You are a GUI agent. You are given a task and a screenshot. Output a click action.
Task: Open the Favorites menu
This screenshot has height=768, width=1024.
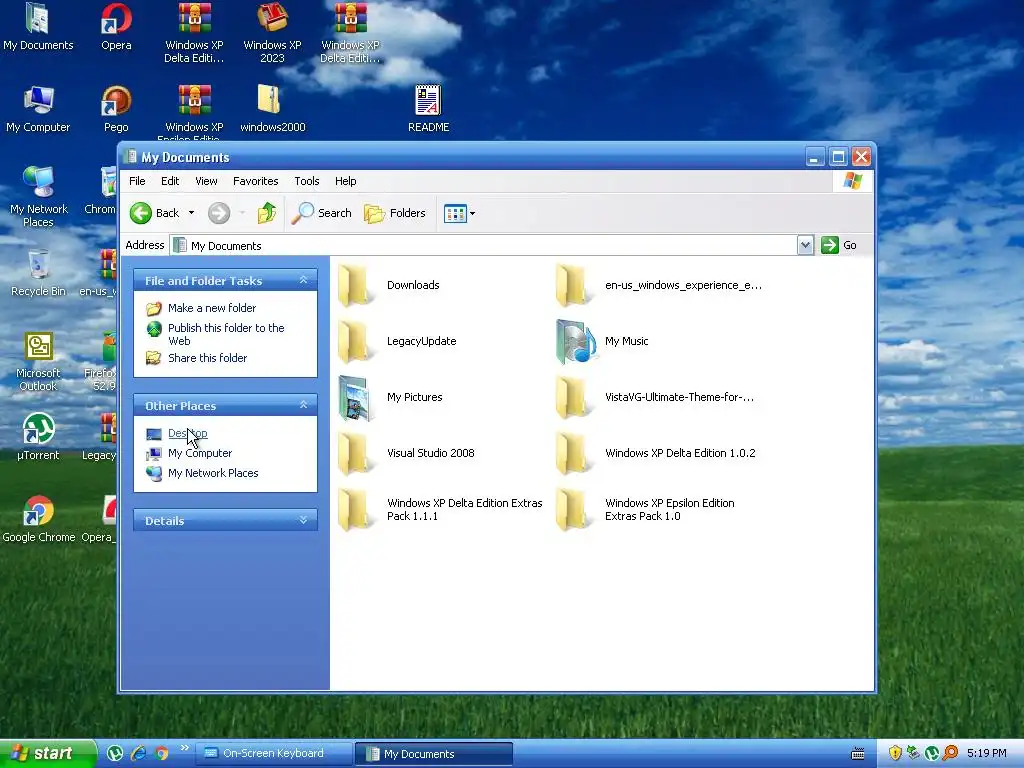click(x=255, y=181)
